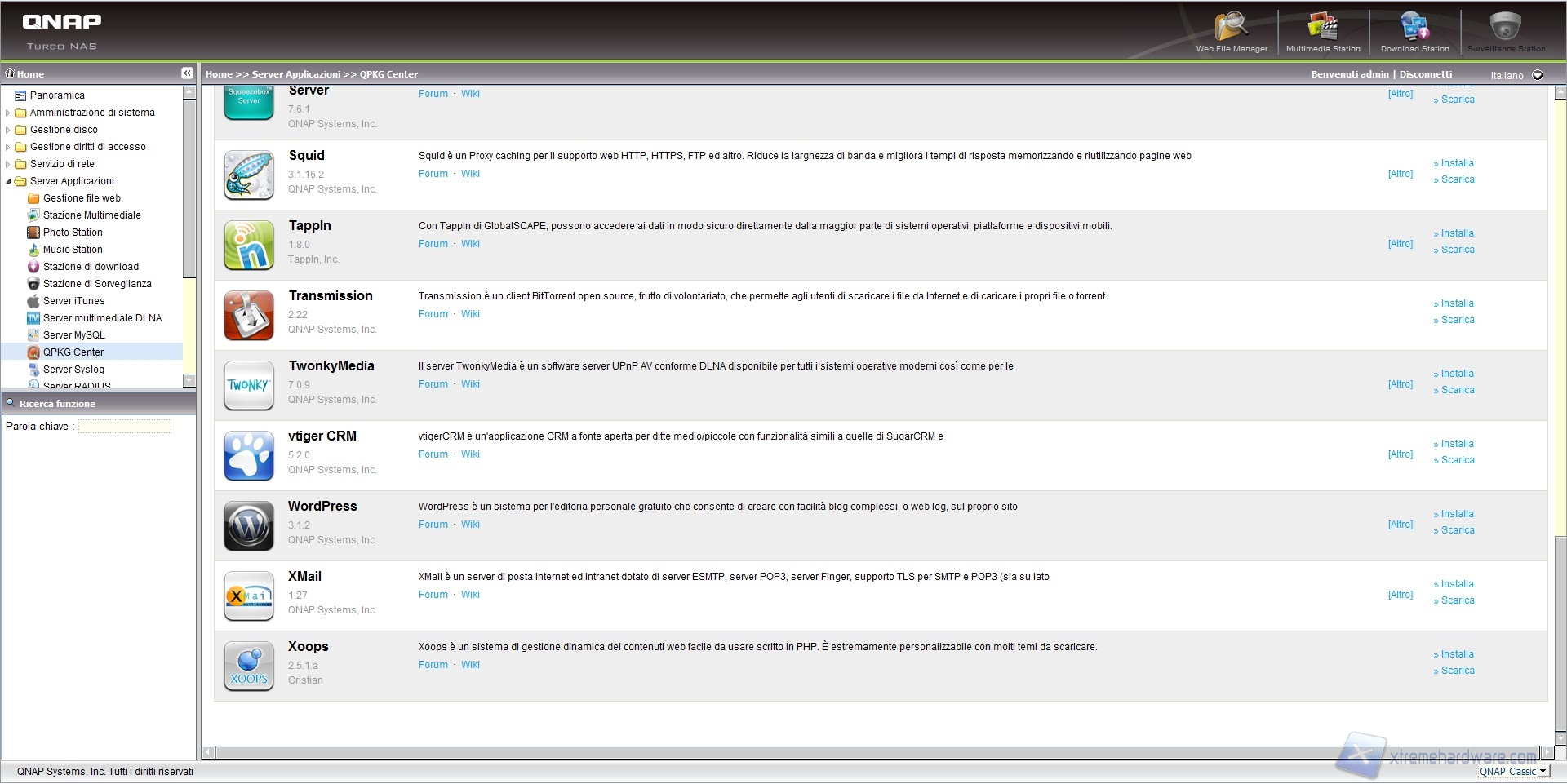The width and height of the screenshot is (1567, 784).
Task: Click the Surveillance Station camera icon
Action: point(1505,27)
